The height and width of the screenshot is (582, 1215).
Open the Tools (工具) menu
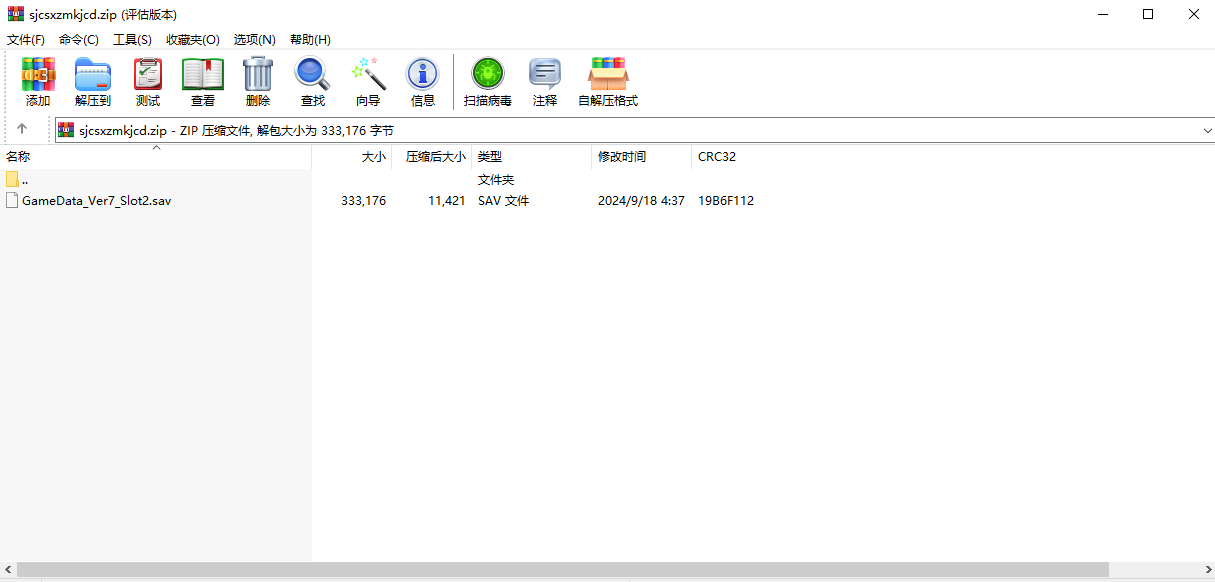(x=132, y=39)
